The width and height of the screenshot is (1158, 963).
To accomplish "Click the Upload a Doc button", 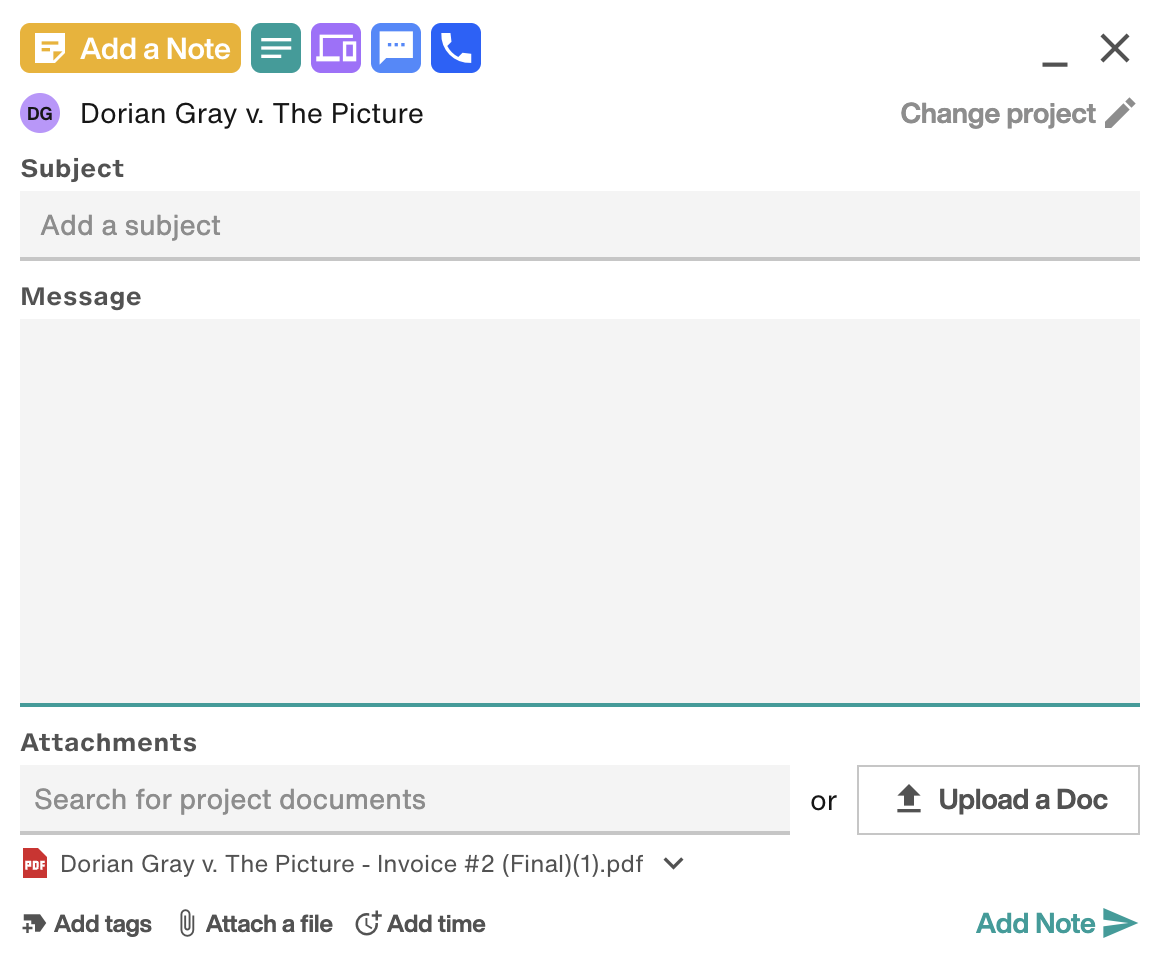I will click(998, 800).
